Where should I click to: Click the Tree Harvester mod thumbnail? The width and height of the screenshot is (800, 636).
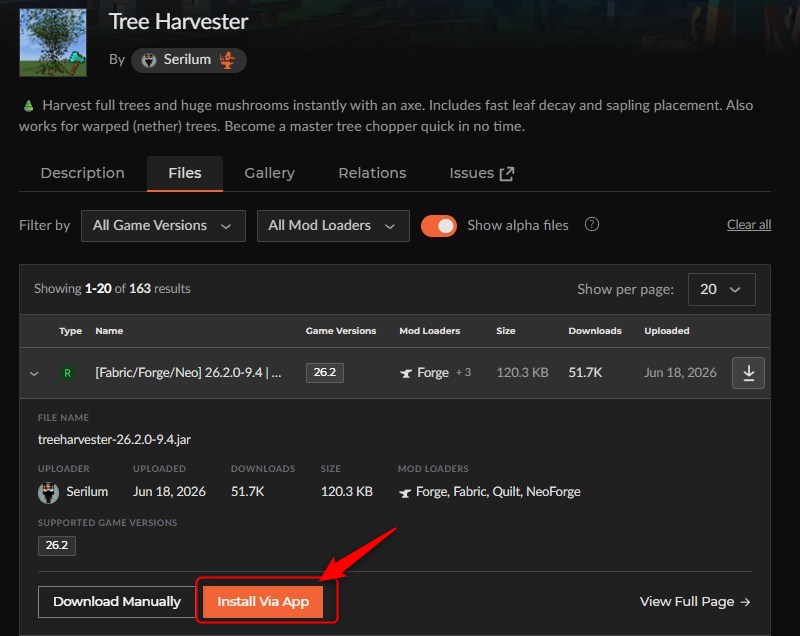[x=53, y=42]
